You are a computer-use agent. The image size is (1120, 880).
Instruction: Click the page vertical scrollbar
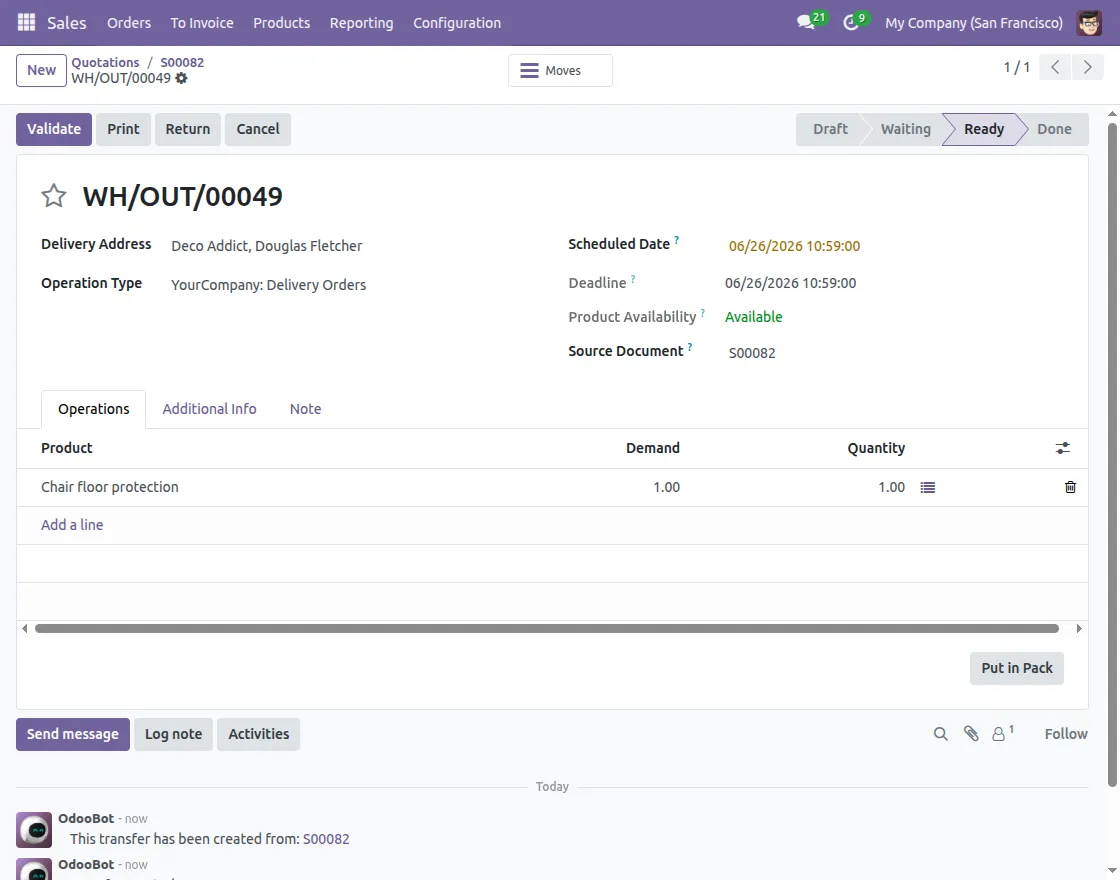tap(1112, 454)
